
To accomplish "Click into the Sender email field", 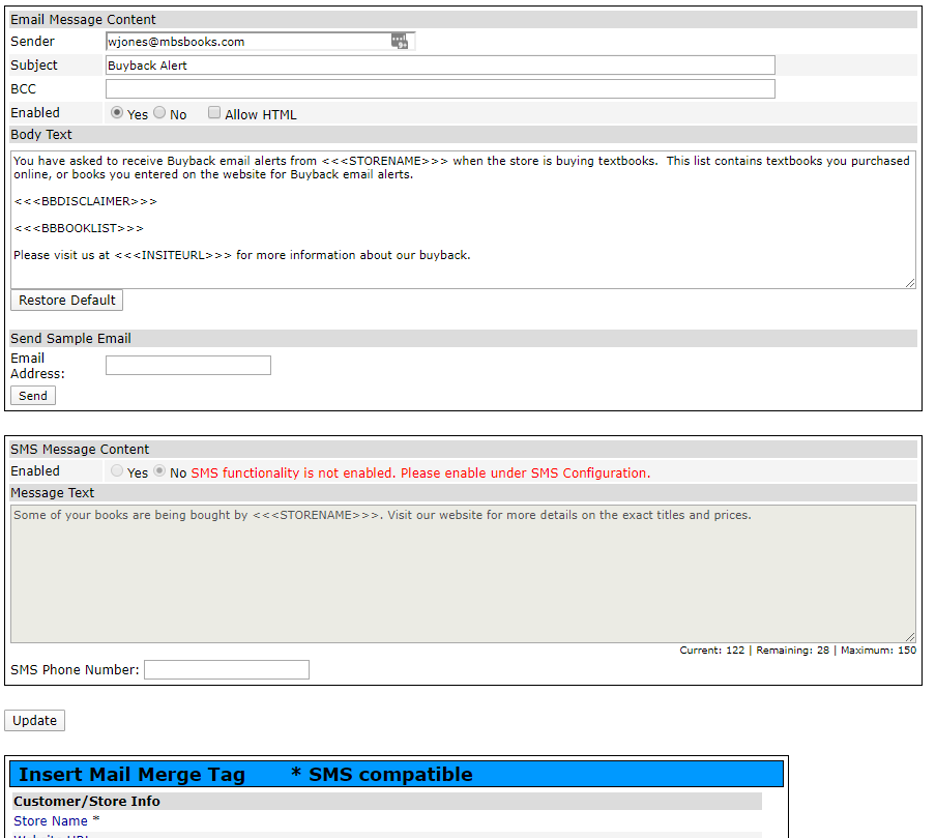I will 247,42.
